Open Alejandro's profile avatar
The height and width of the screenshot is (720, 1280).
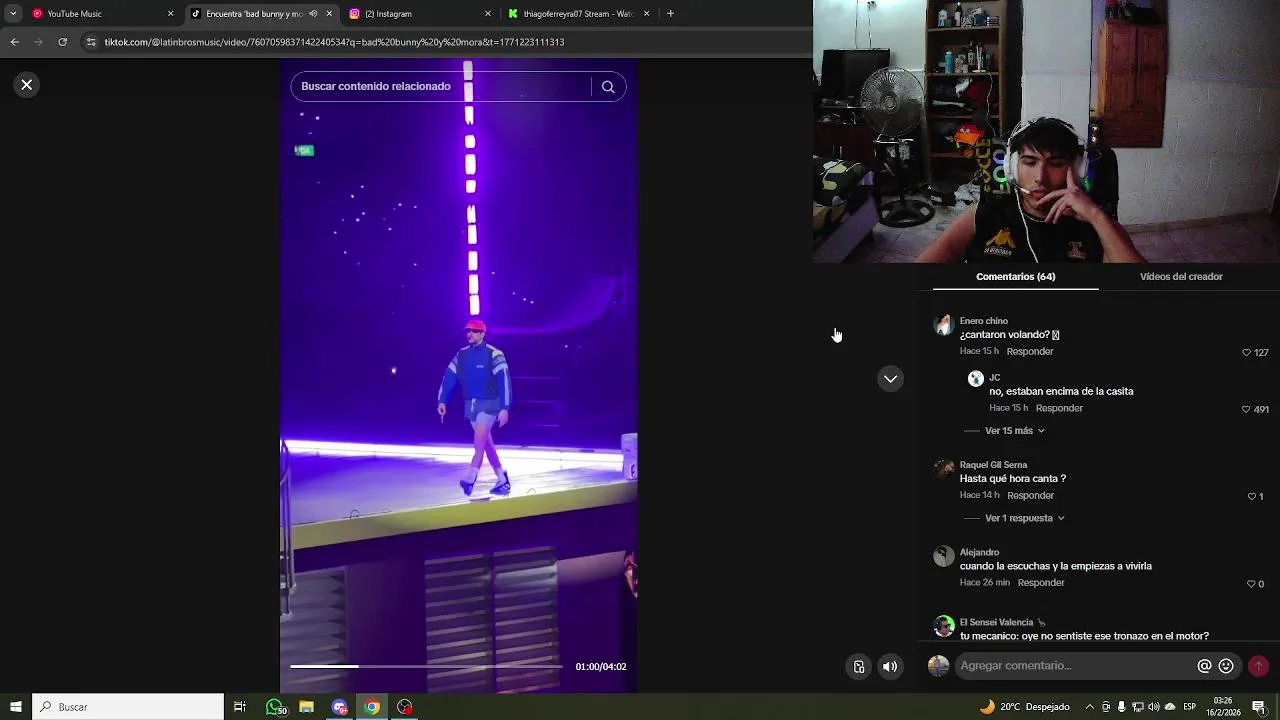tap(944, 556)
